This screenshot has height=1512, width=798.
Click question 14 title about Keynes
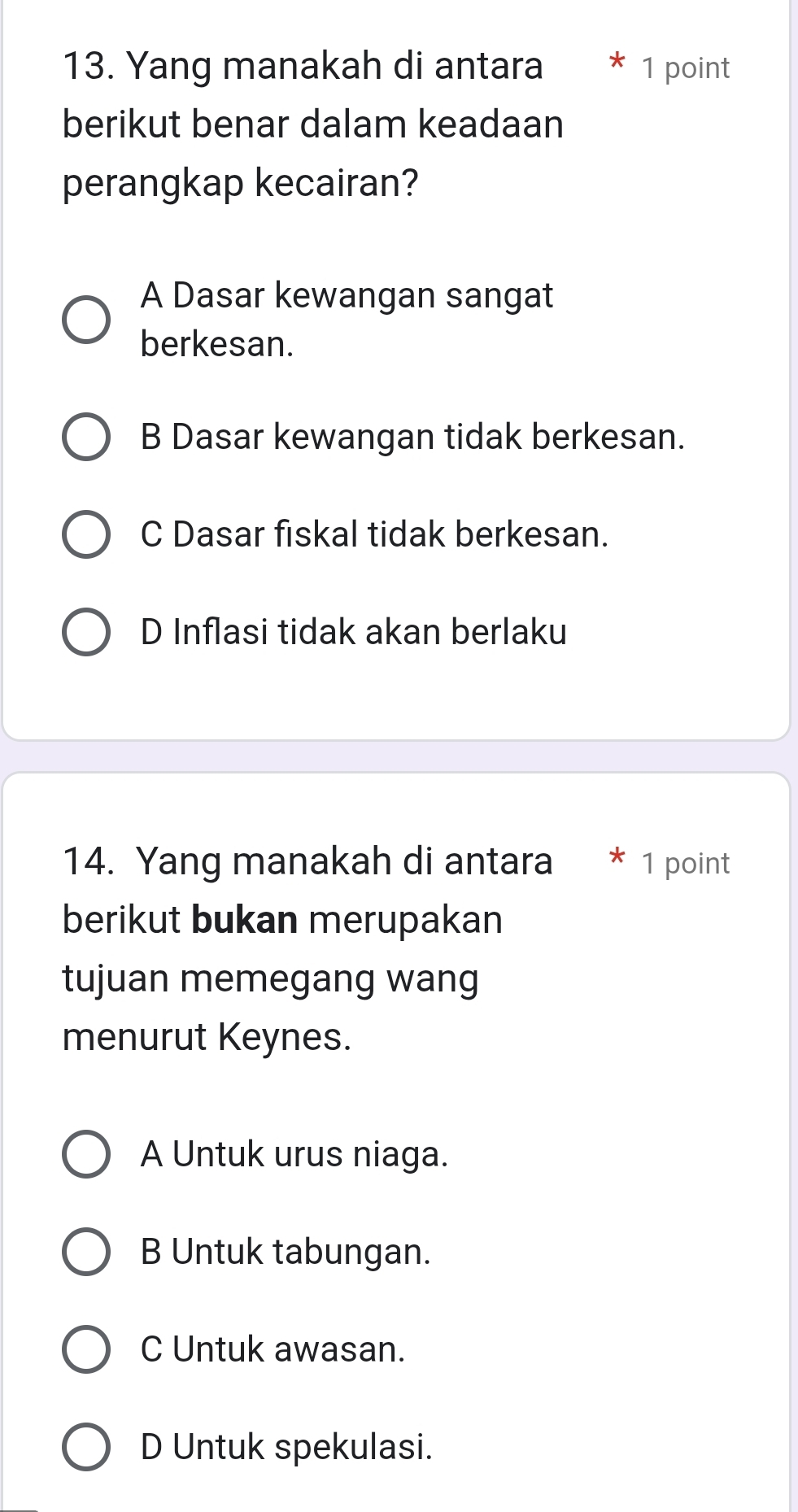point(307,949)
